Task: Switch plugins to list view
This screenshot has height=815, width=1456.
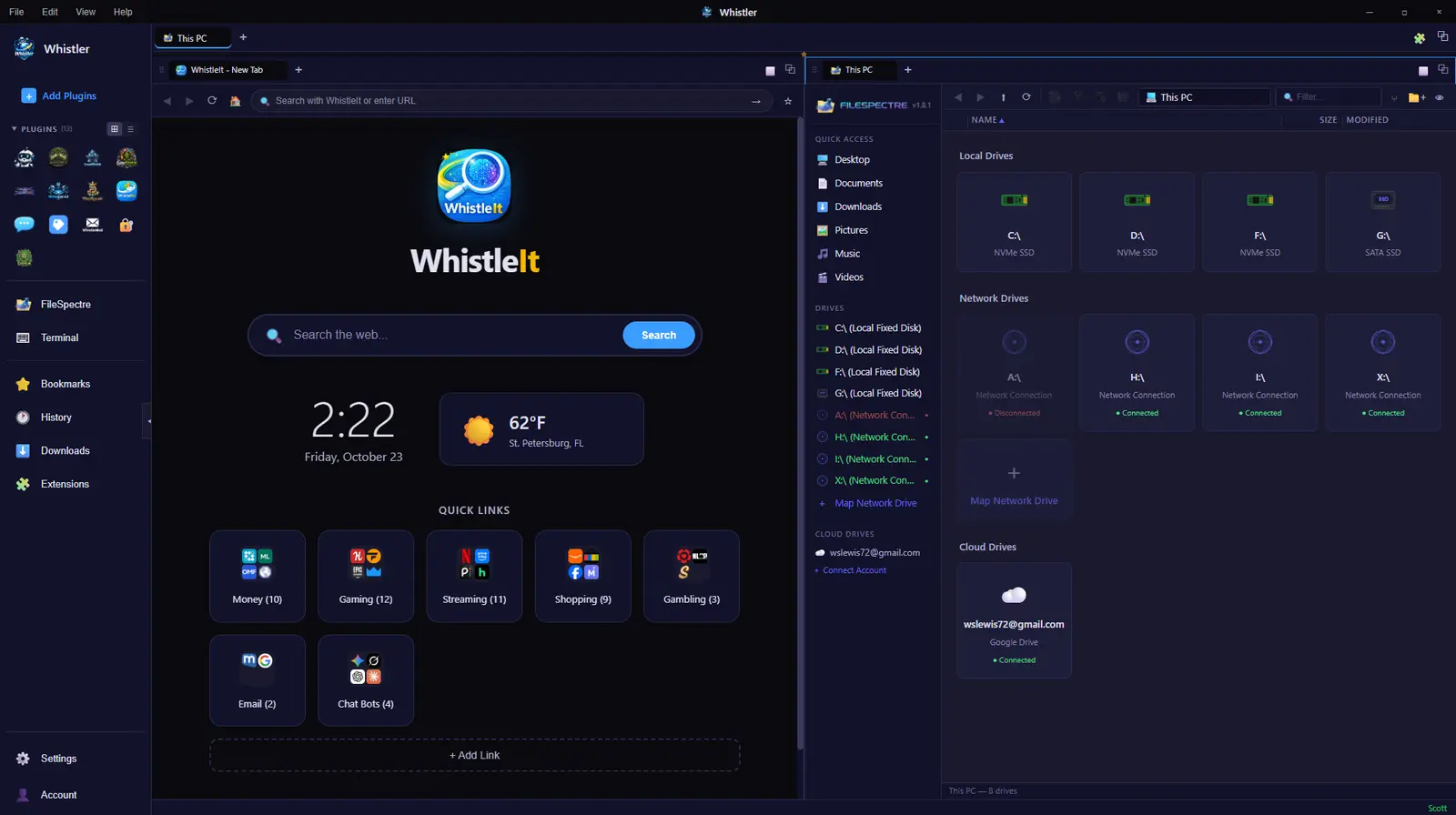Action: (x=130, y=129)
